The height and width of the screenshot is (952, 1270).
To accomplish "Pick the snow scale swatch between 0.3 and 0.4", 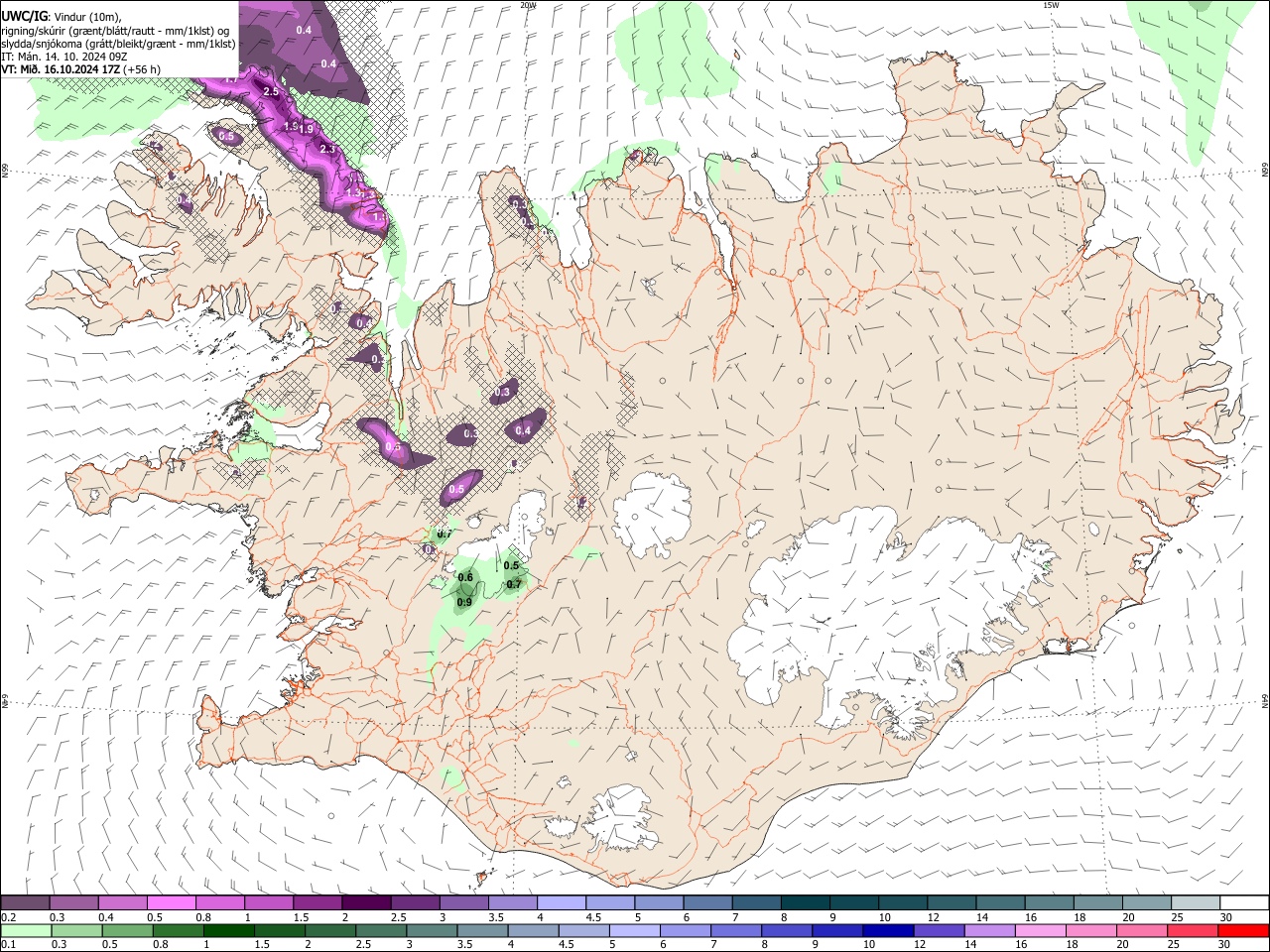I will tap(73, 903).
